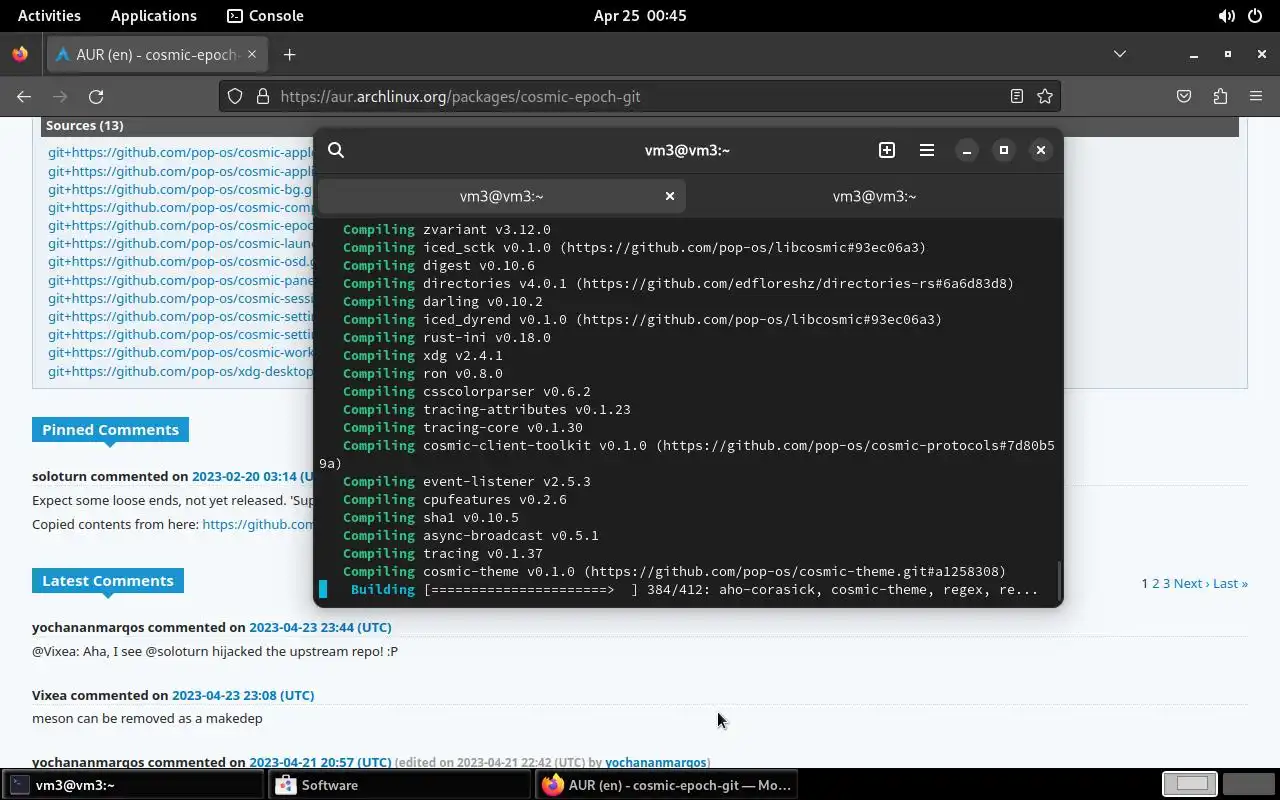
Task: Click the power icon in top bar
Action: click(1255, 16)
